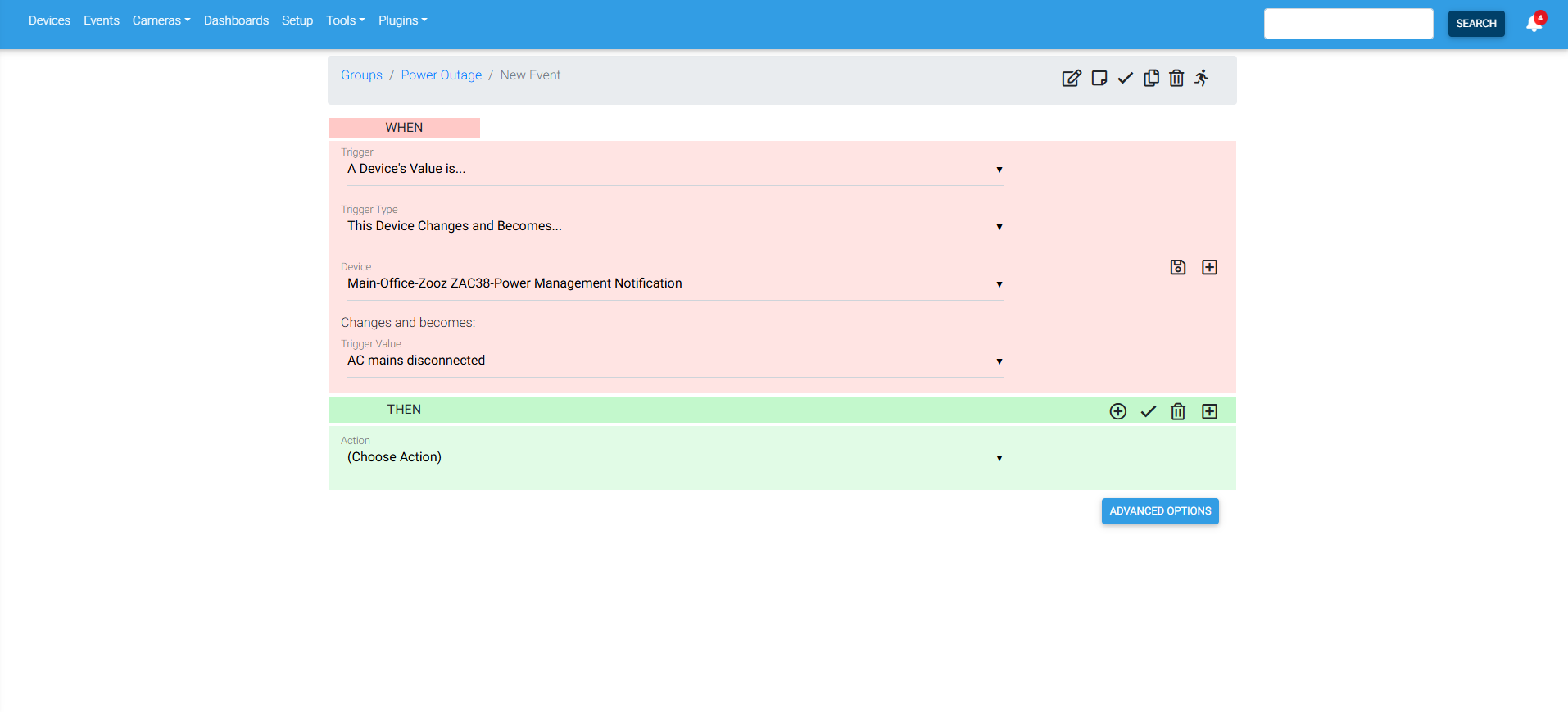
Task: Open the Device dropdown
Action: tap(675, 283)
